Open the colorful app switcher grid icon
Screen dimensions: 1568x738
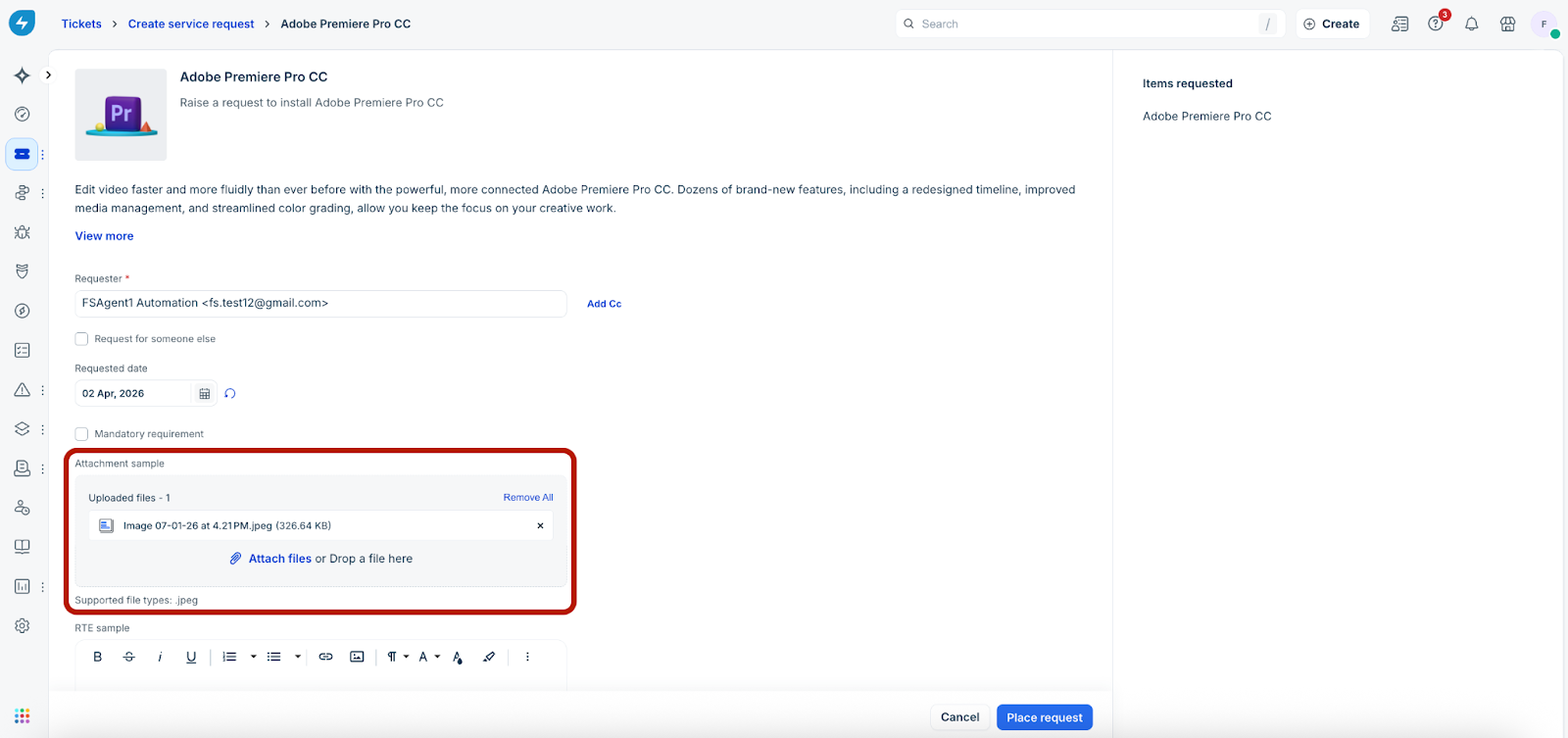tap(22, 715)
